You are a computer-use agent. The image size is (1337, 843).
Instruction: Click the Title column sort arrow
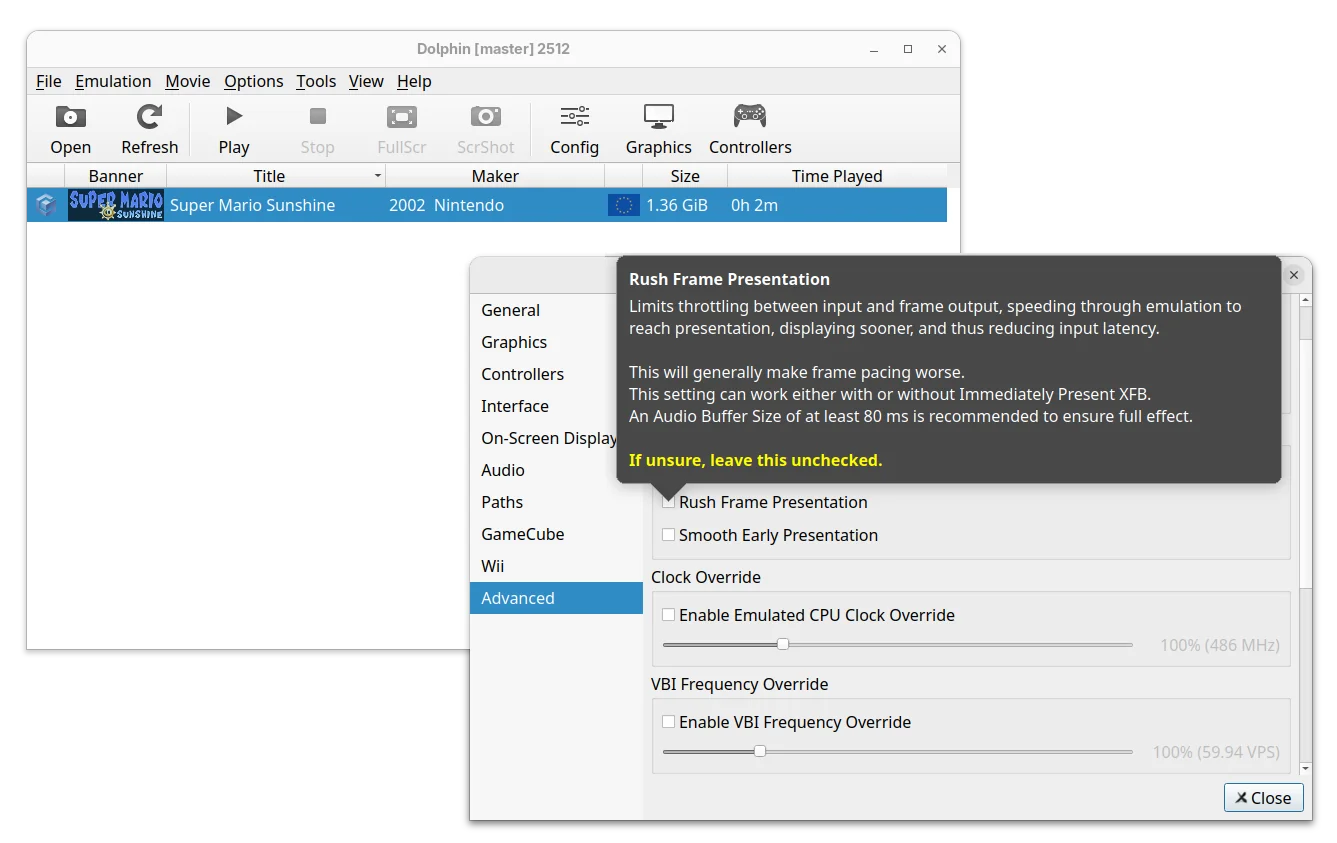click(377, 176)
